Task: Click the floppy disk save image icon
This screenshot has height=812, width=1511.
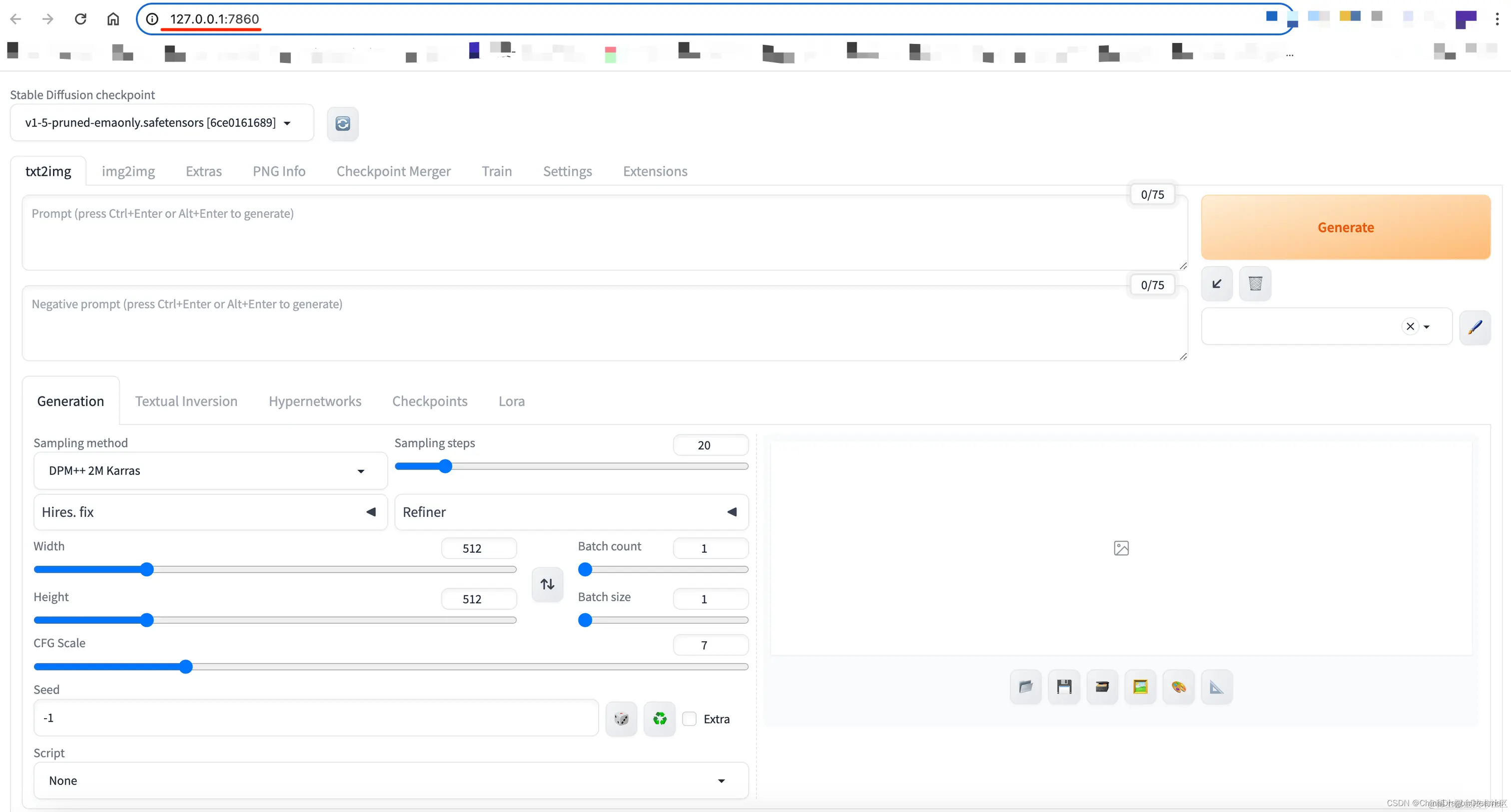Action: tap(1063, 687)
